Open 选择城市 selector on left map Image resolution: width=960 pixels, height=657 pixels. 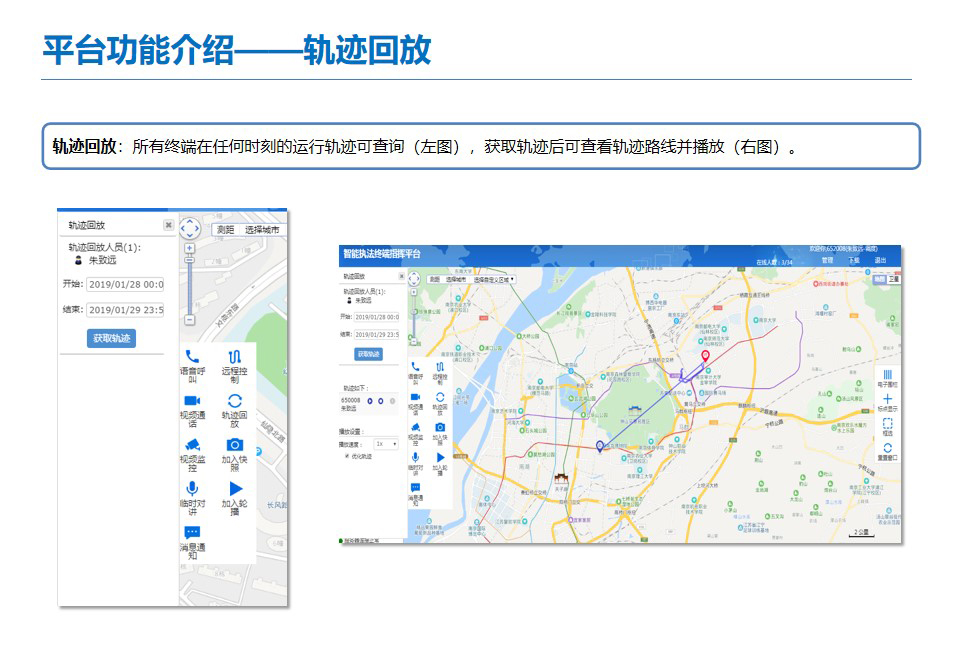pos(262,230)
